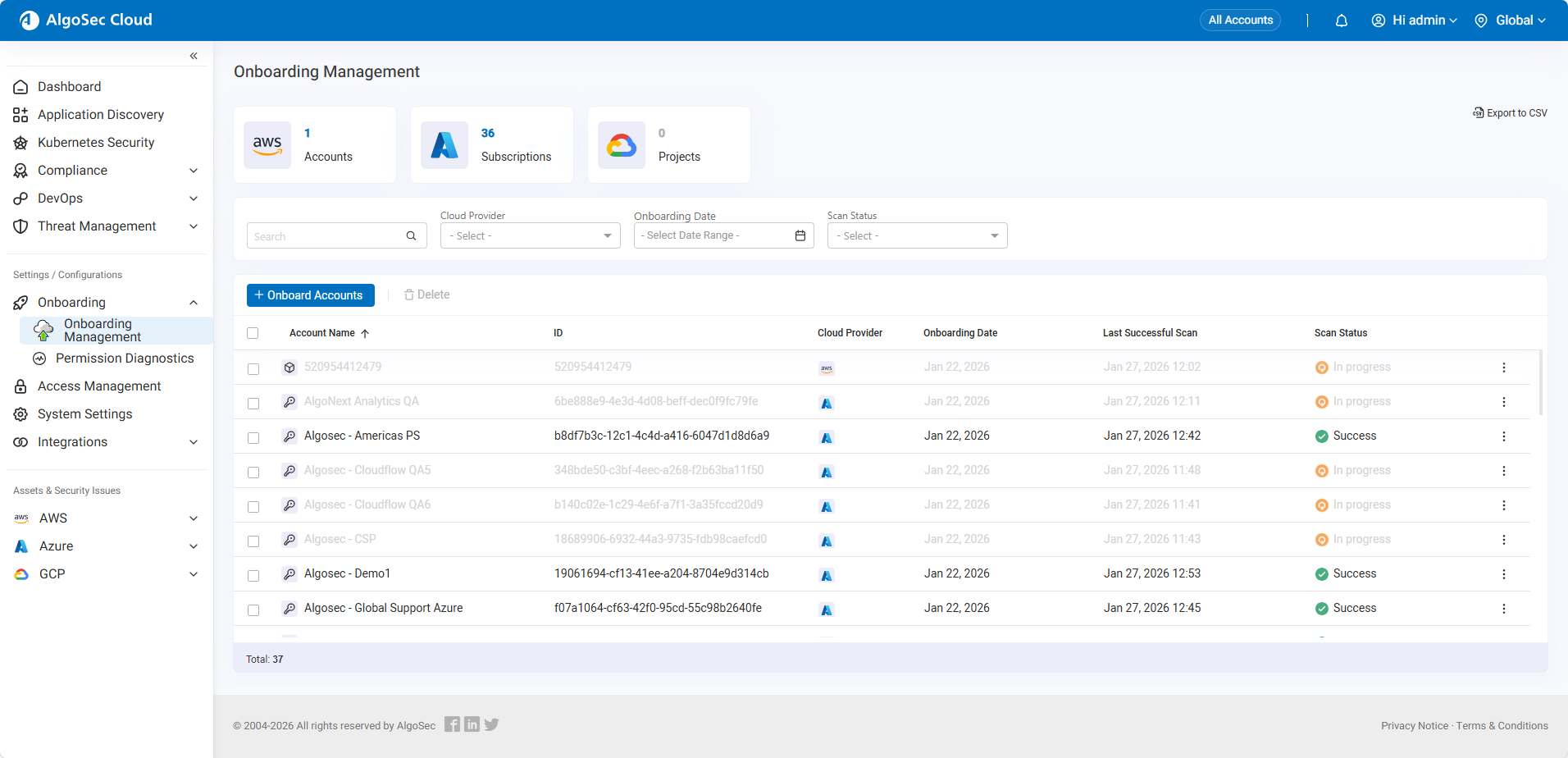
Task: Open Permission Diagnostics in the sidebar
Action: [125, 358]
